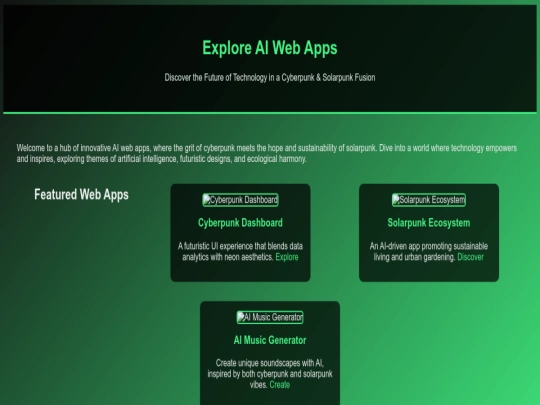Click the broken Cyberpunk Dashboard image
Screen dimensions: 540x405
coord(240,200)
